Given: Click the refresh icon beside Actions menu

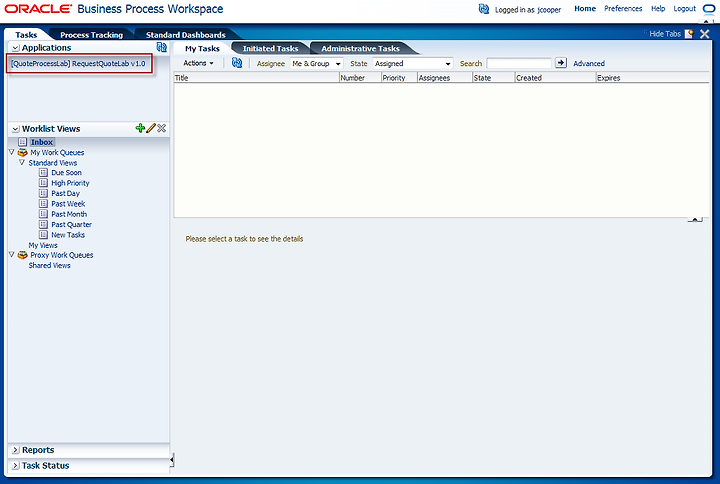Looking at the screenshot, I should click(237, 63).
